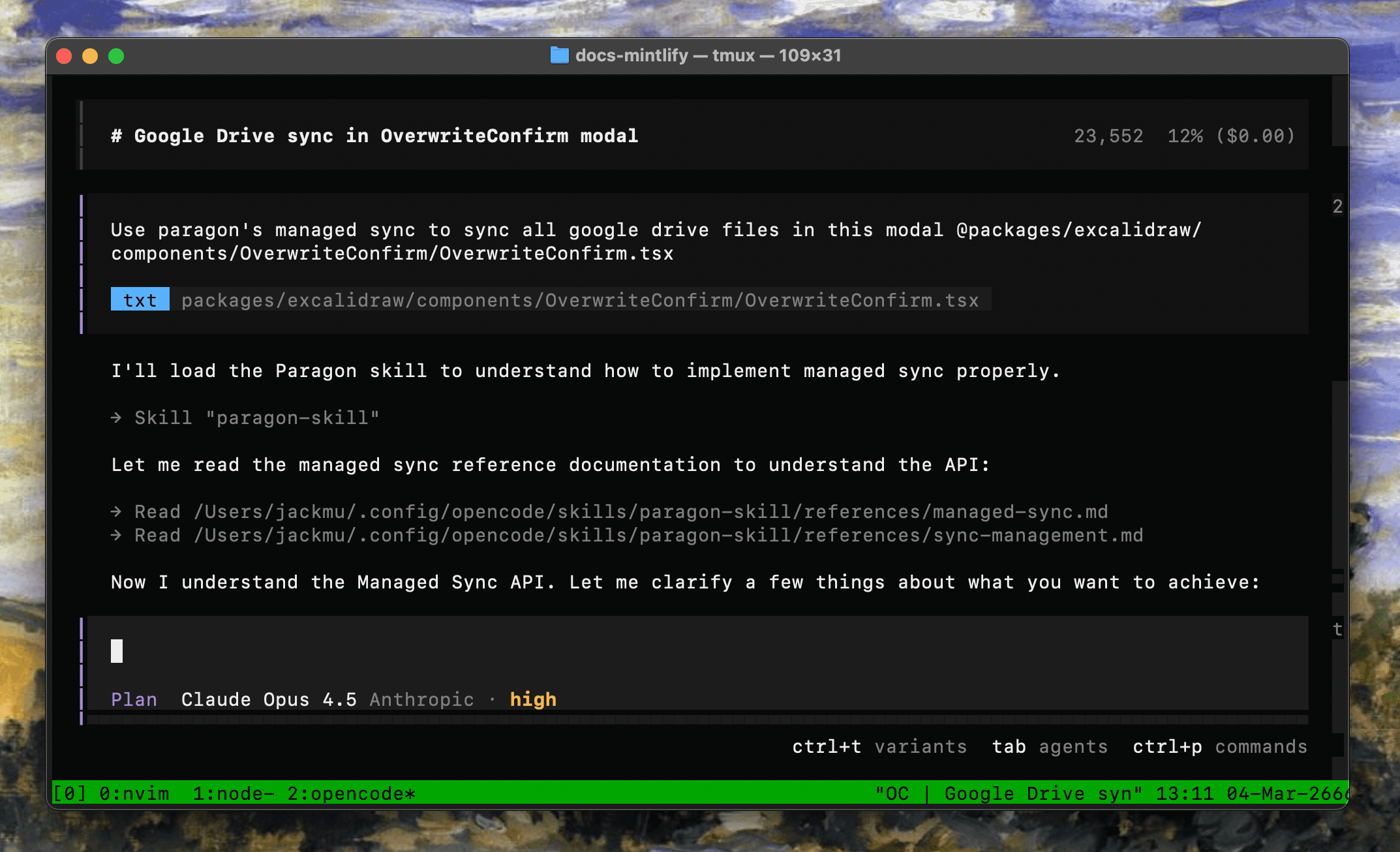Viewport: 1400px width, 852px height.
Task: Click the arrow before managed-sync.md Read line
Action: [116, 511]
